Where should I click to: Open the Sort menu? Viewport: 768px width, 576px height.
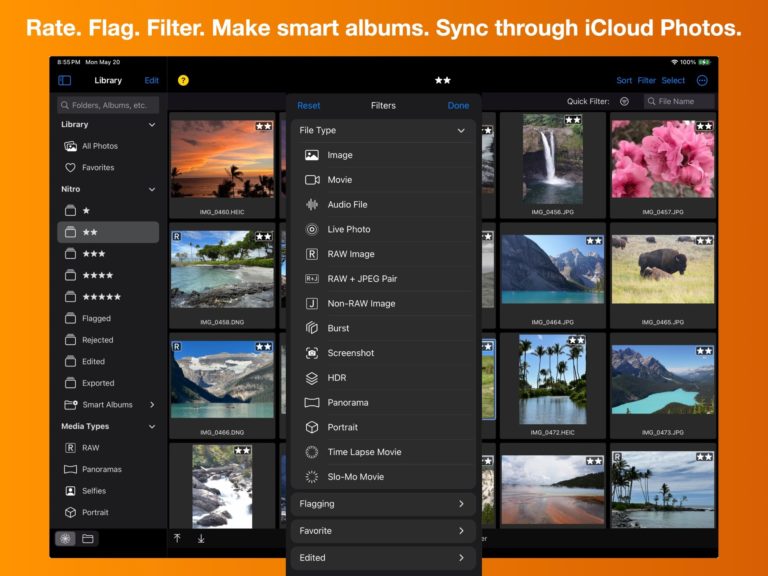[624, 80]
